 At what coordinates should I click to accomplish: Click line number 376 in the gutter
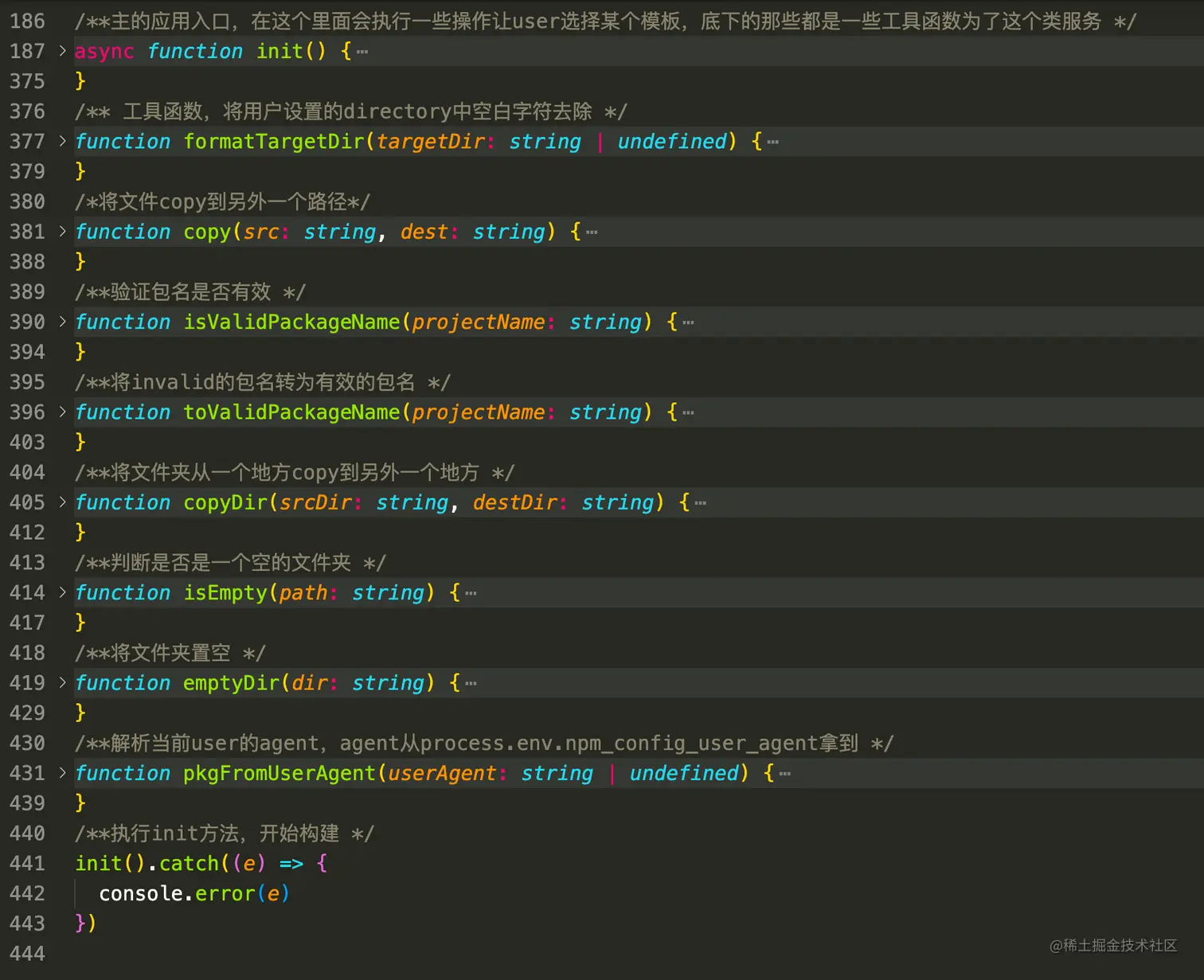(x=27, y=111)
